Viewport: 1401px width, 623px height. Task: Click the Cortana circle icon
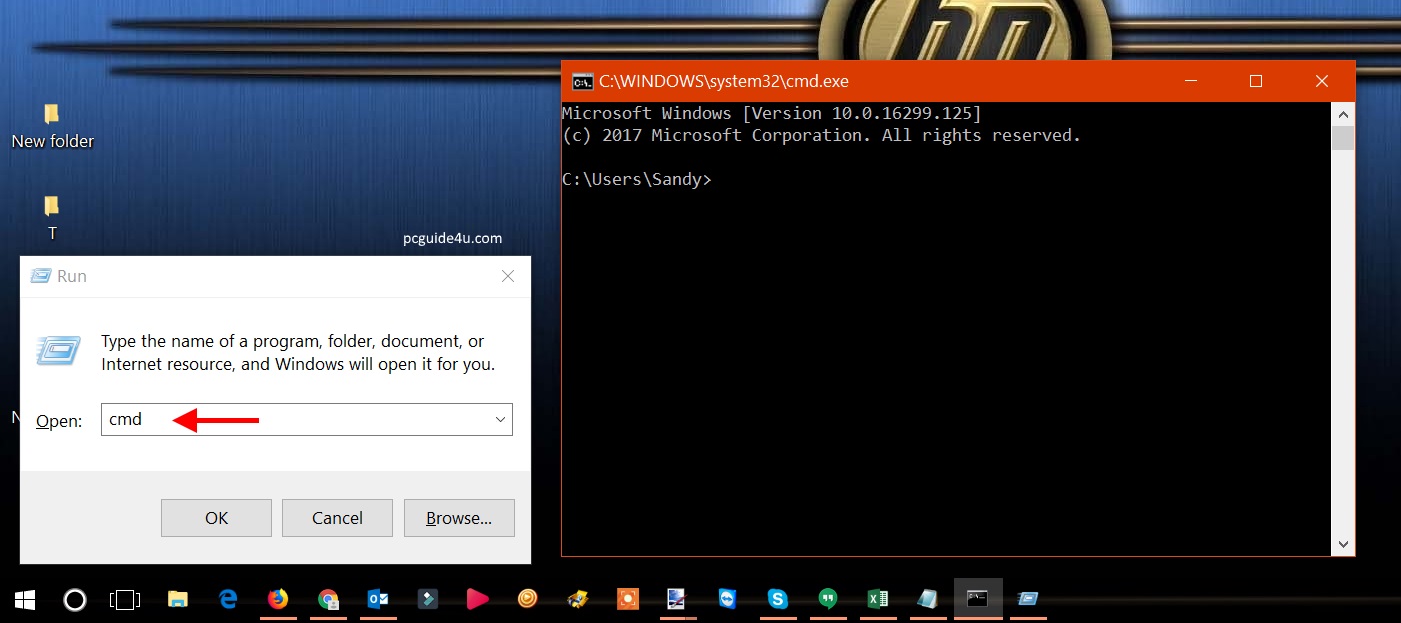75,599
